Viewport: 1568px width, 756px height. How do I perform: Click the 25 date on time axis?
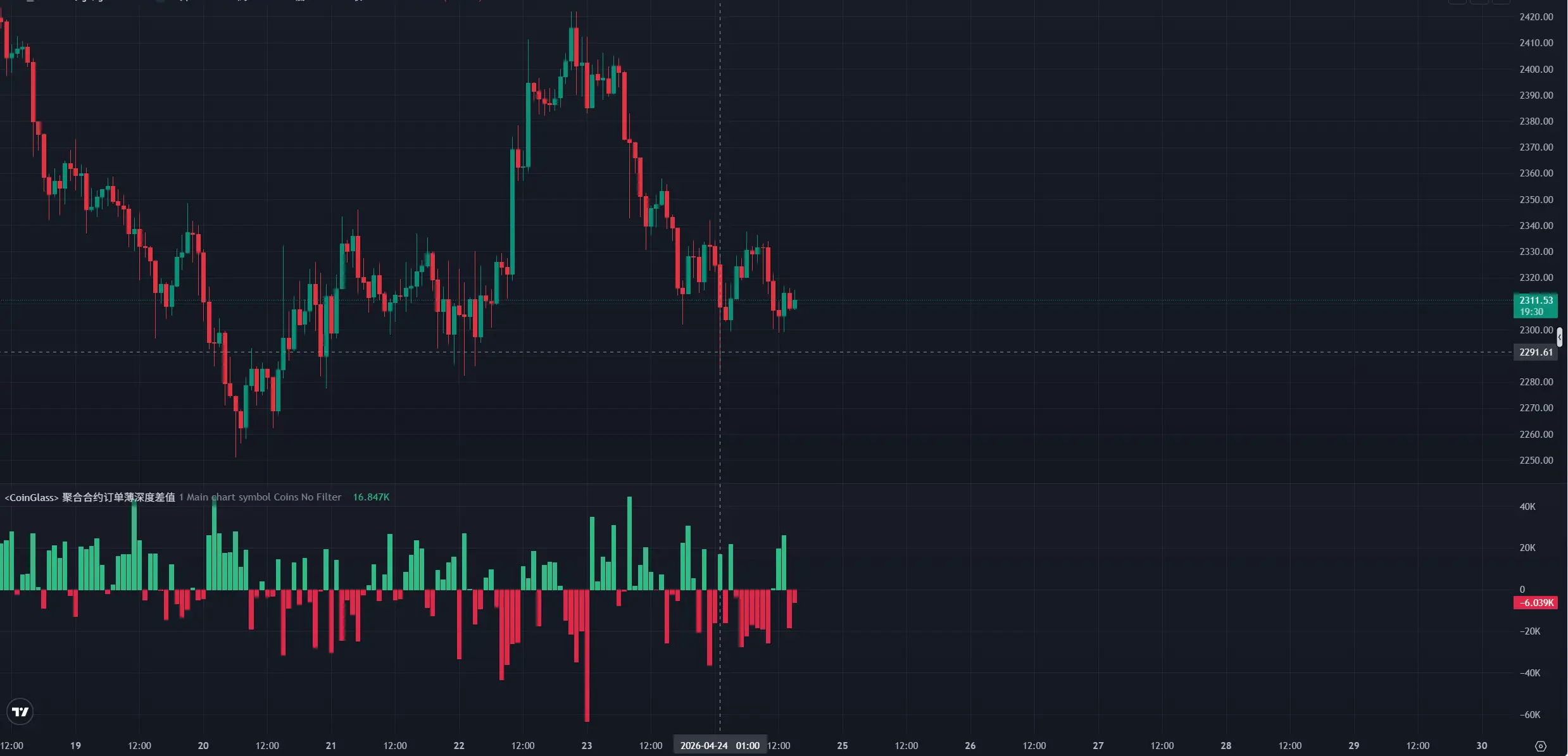click(x=842, y=746)
